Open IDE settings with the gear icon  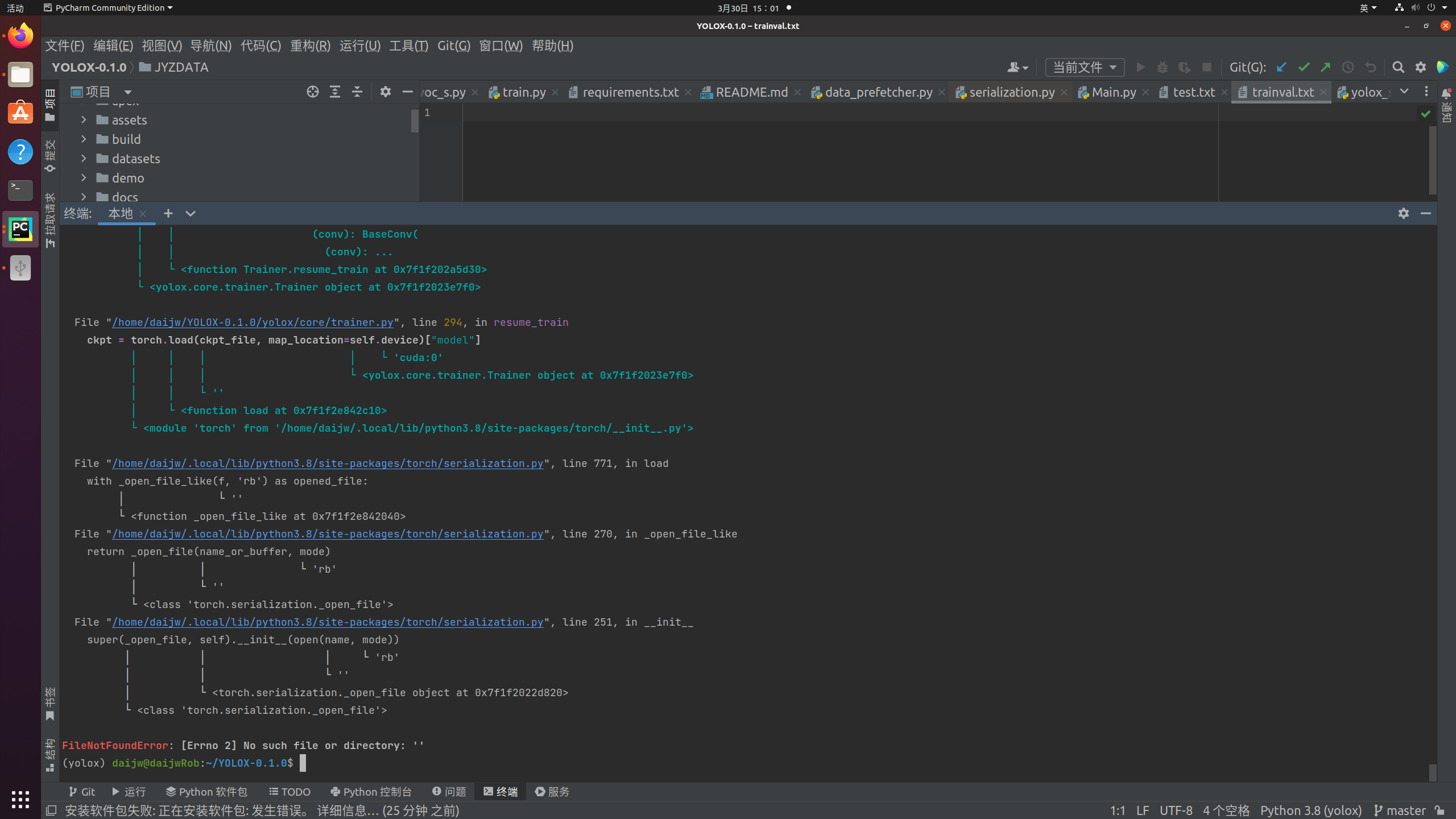(x=1420, y=67)
